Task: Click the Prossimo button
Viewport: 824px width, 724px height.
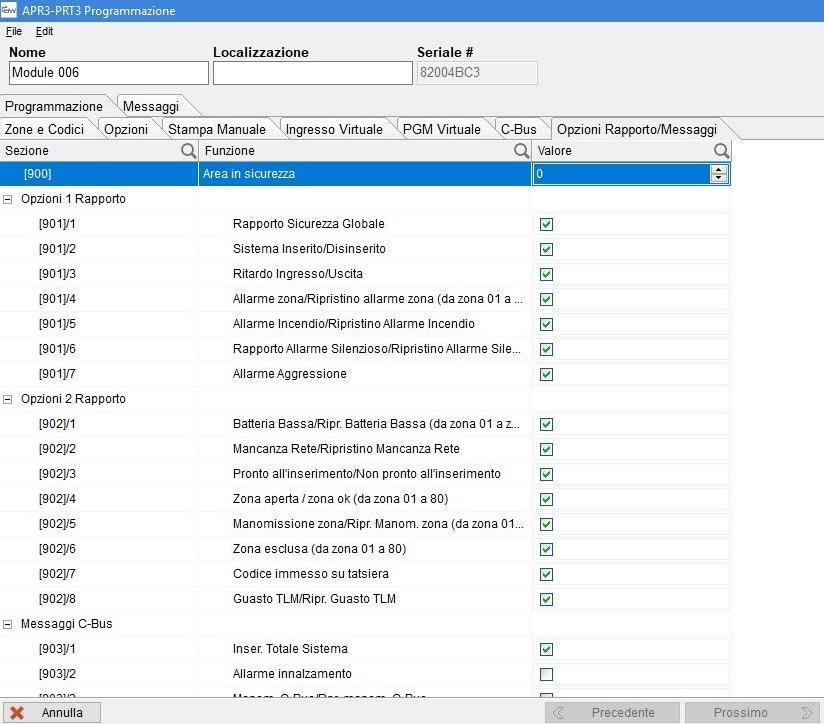Action: click(x=753, y=712)
